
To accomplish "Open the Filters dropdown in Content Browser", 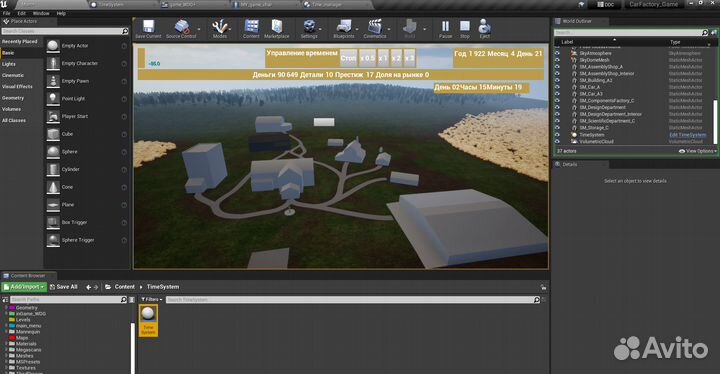I will tap(151, 300).
